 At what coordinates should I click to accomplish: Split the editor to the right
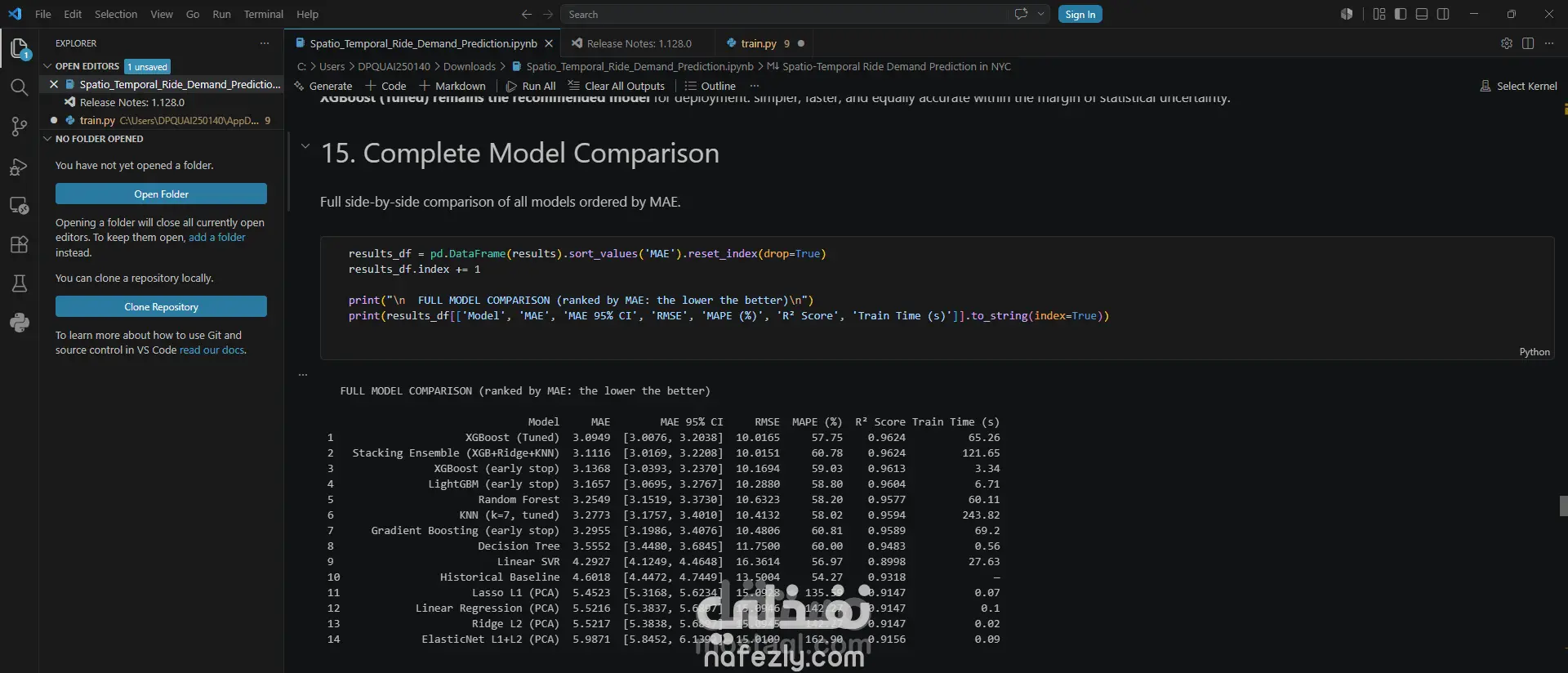[1528, 43]
